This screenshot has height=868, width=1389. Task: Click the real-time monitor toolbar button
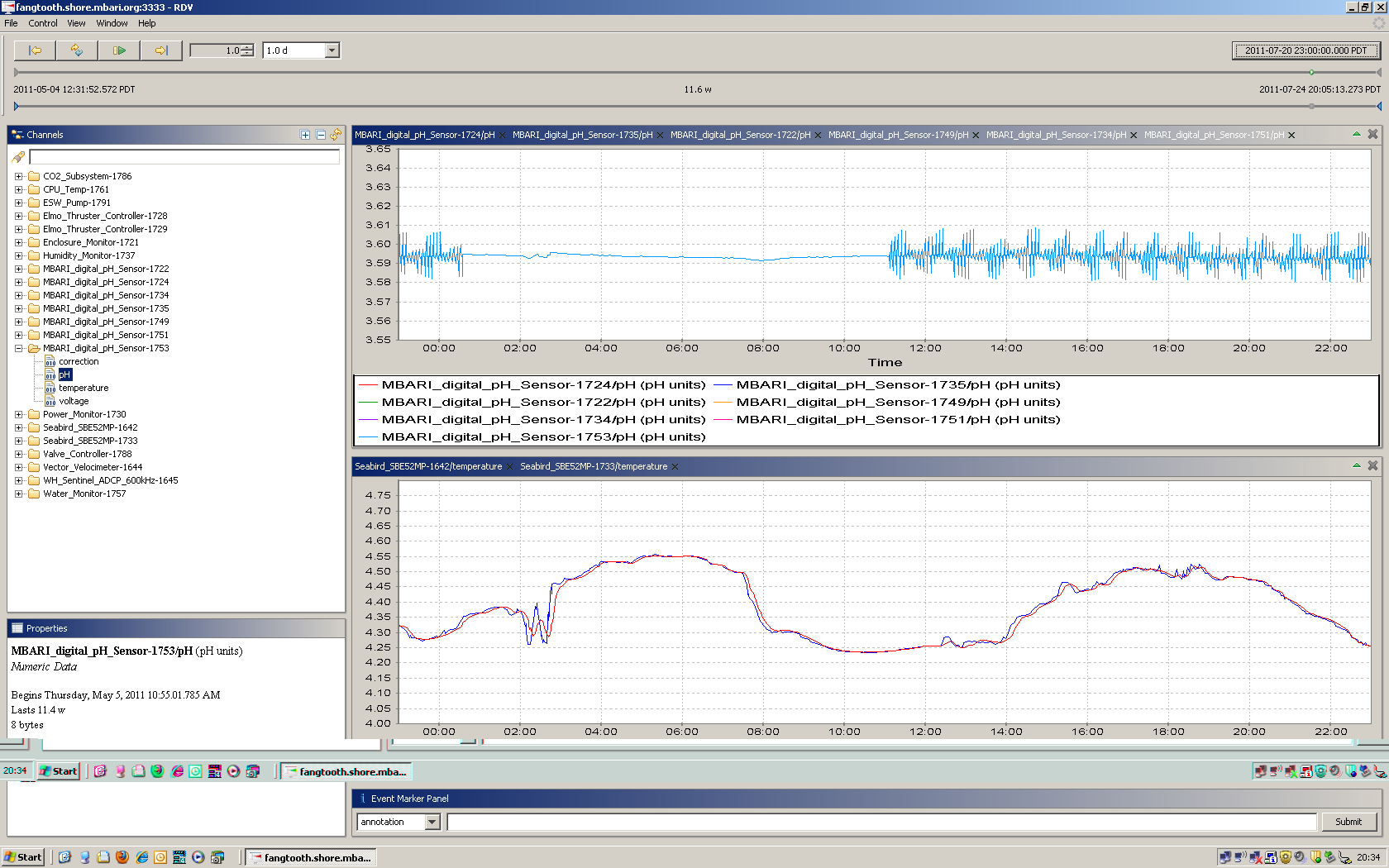[x=77, y=50]
